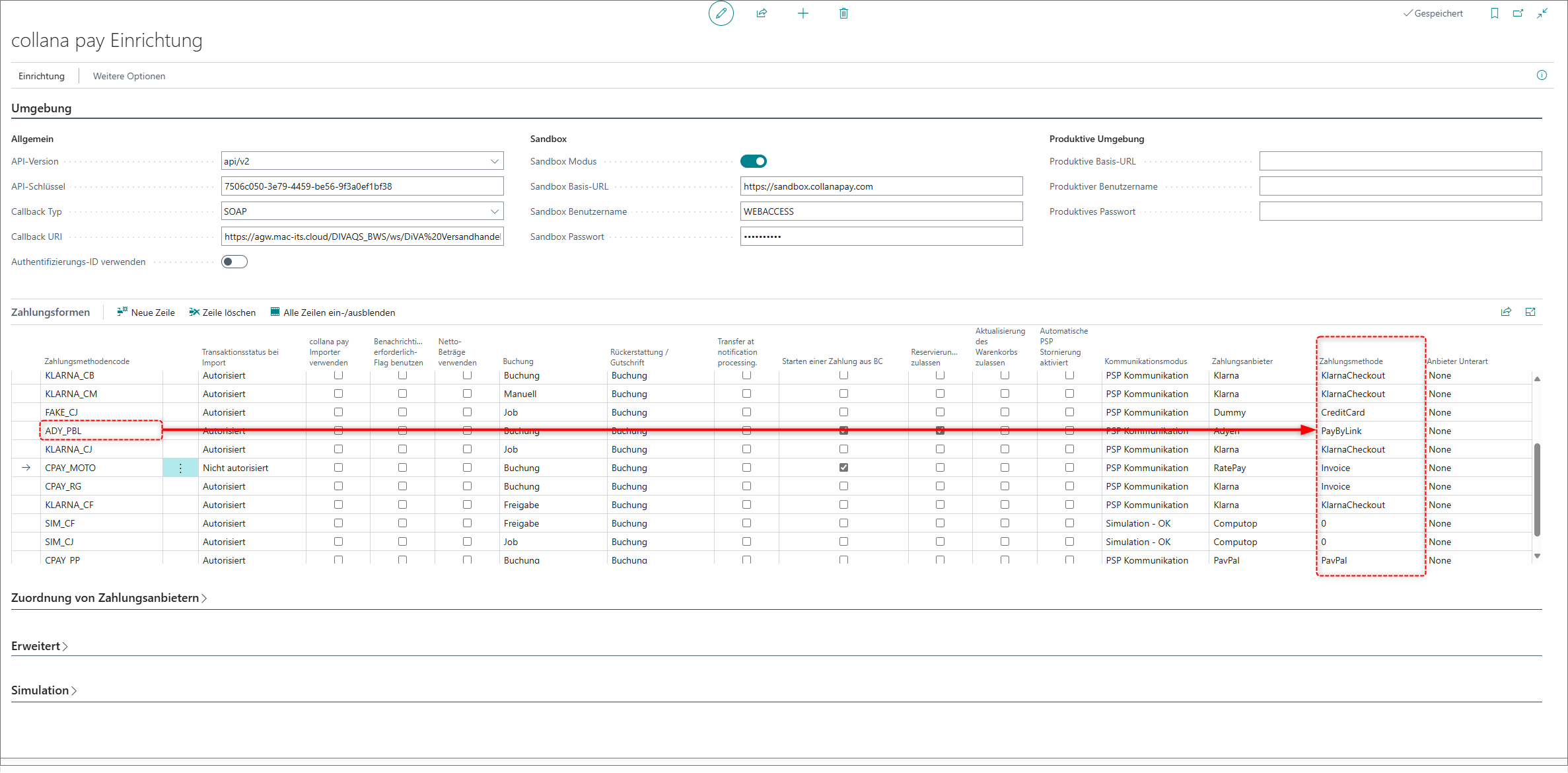Select PayByLink Zahlungsmethode cell
The height and width of the screenshot is (773, 1568).
coord(1370,431)
